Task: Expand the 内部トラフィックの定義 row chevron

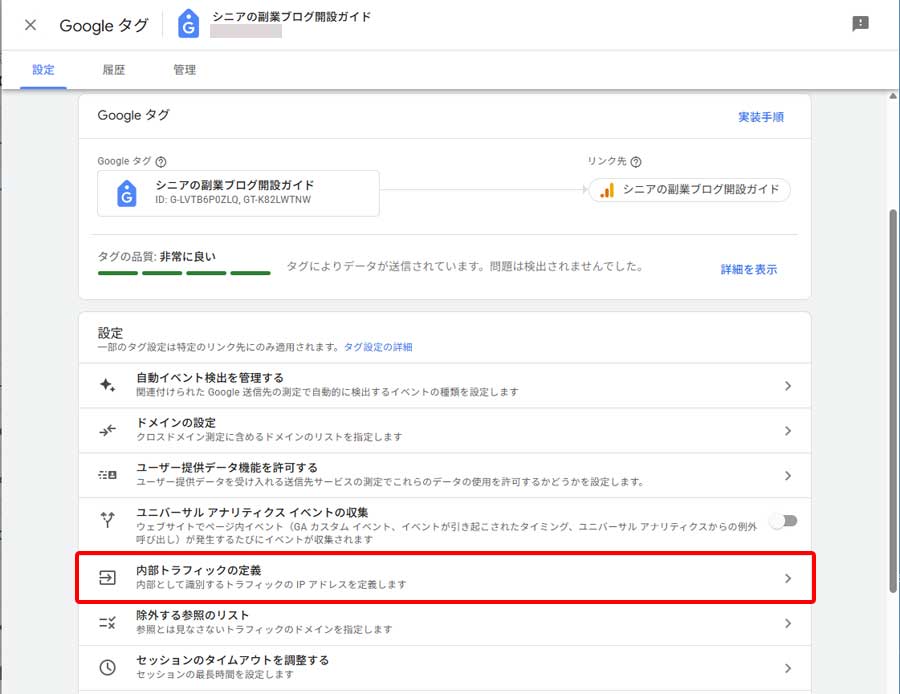Action: point(789,578)
